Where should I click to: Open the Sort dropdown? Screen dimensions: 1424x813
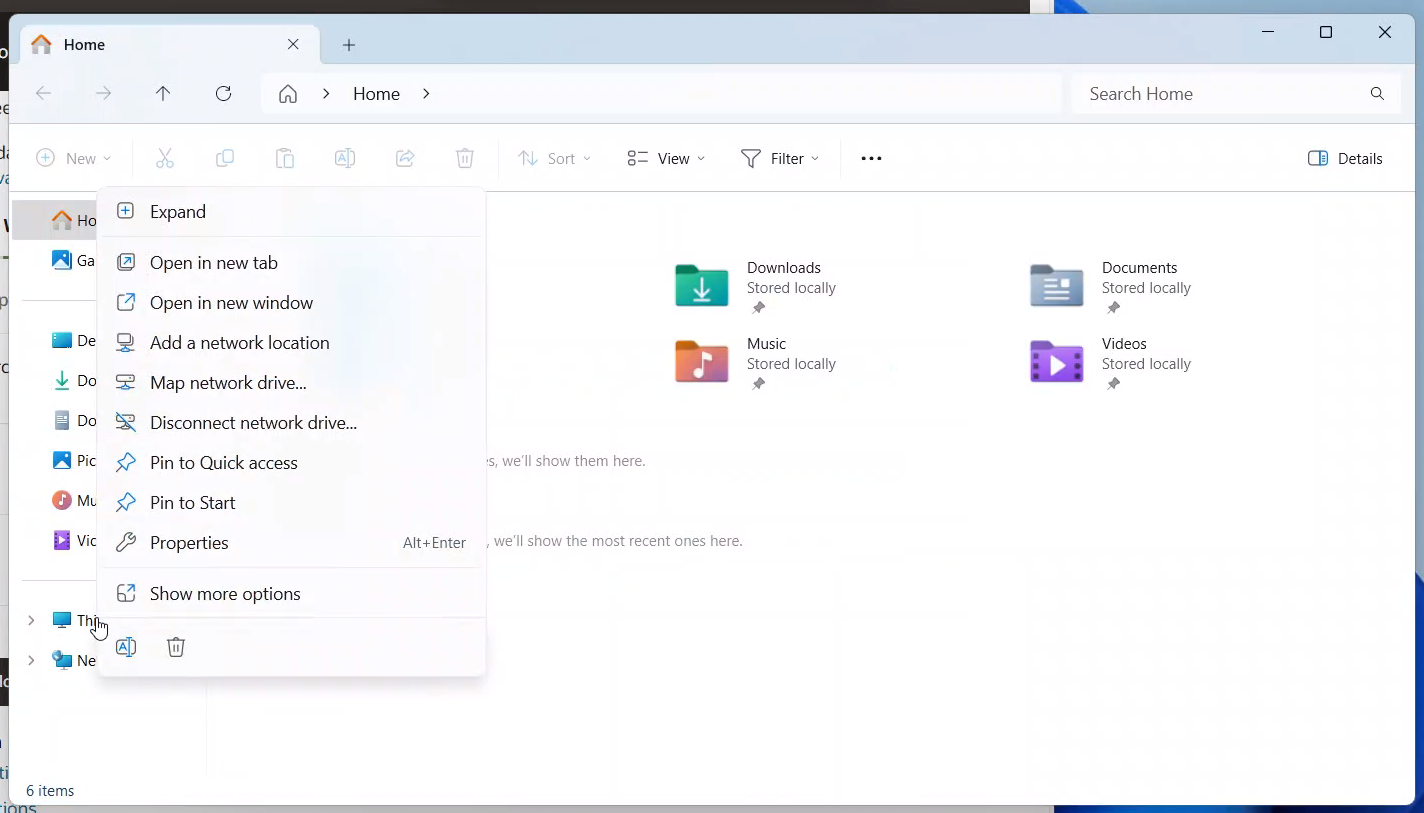pos(555,158)
